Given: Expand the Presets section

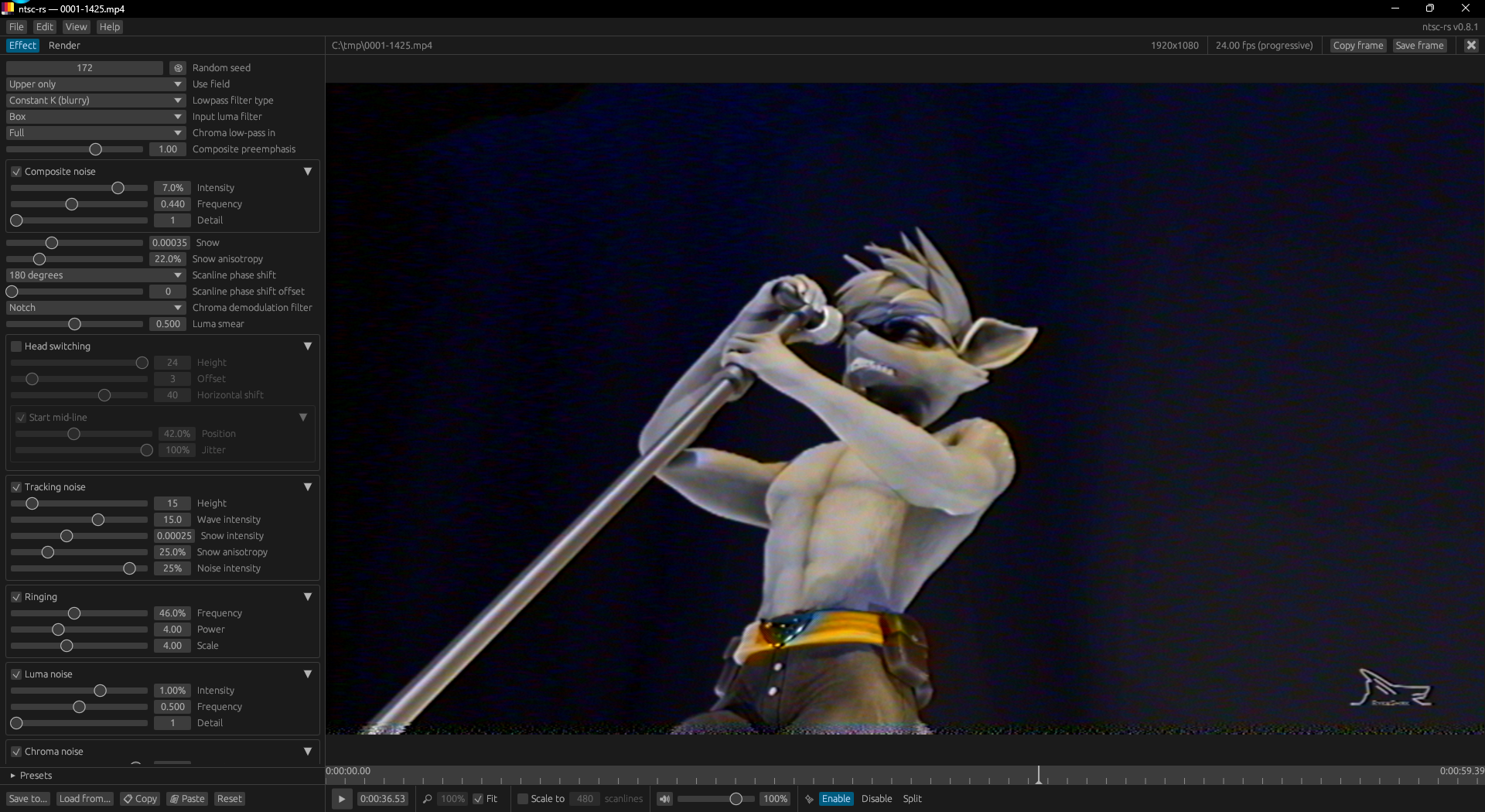Looking at the screenshot, I should pos(12,776).
